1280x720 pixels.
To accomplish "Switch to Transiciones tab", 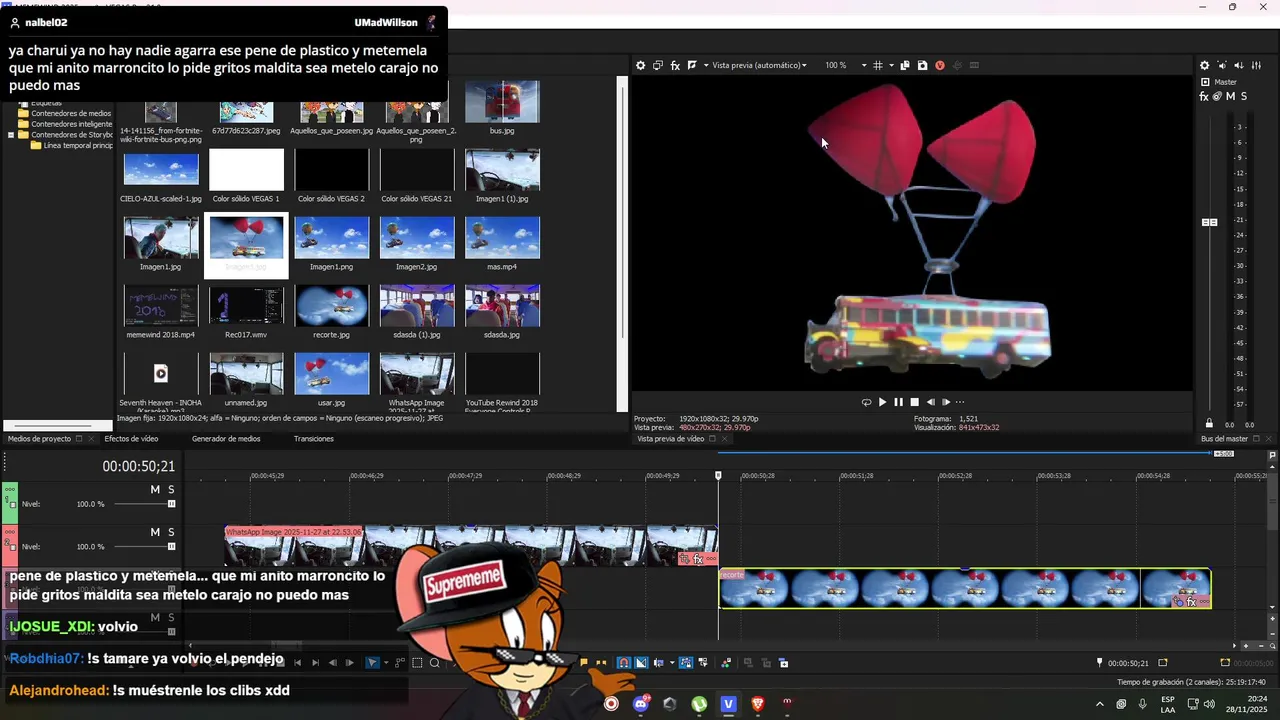I will pyautogui.click(x=314, y=438).
